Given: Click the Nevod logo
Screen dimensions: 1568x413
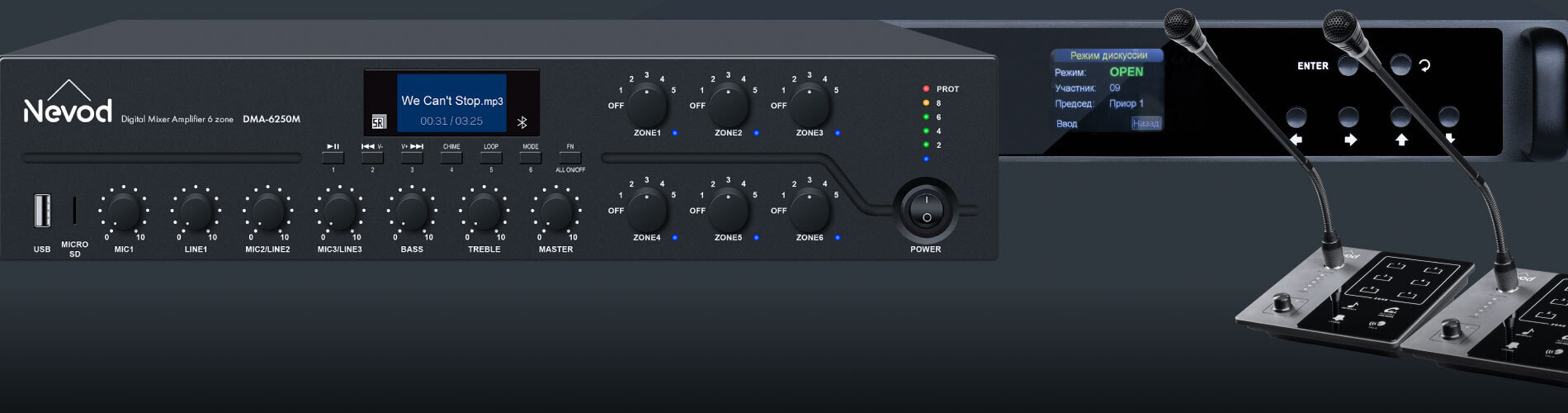Looking at the screenshot, I should point(68,103).
